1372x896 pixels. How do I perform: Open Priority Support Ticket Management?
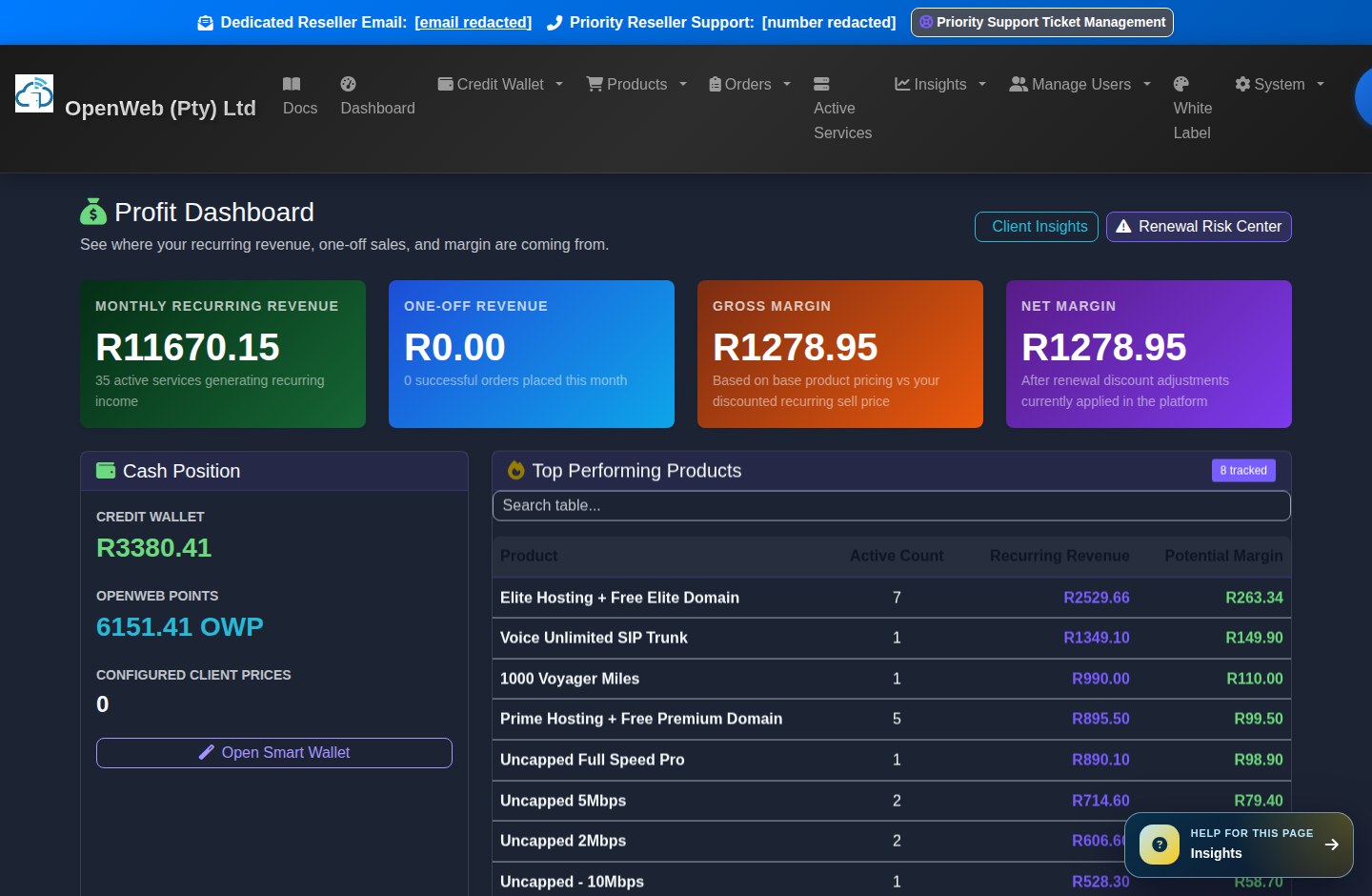[1042, 22]
